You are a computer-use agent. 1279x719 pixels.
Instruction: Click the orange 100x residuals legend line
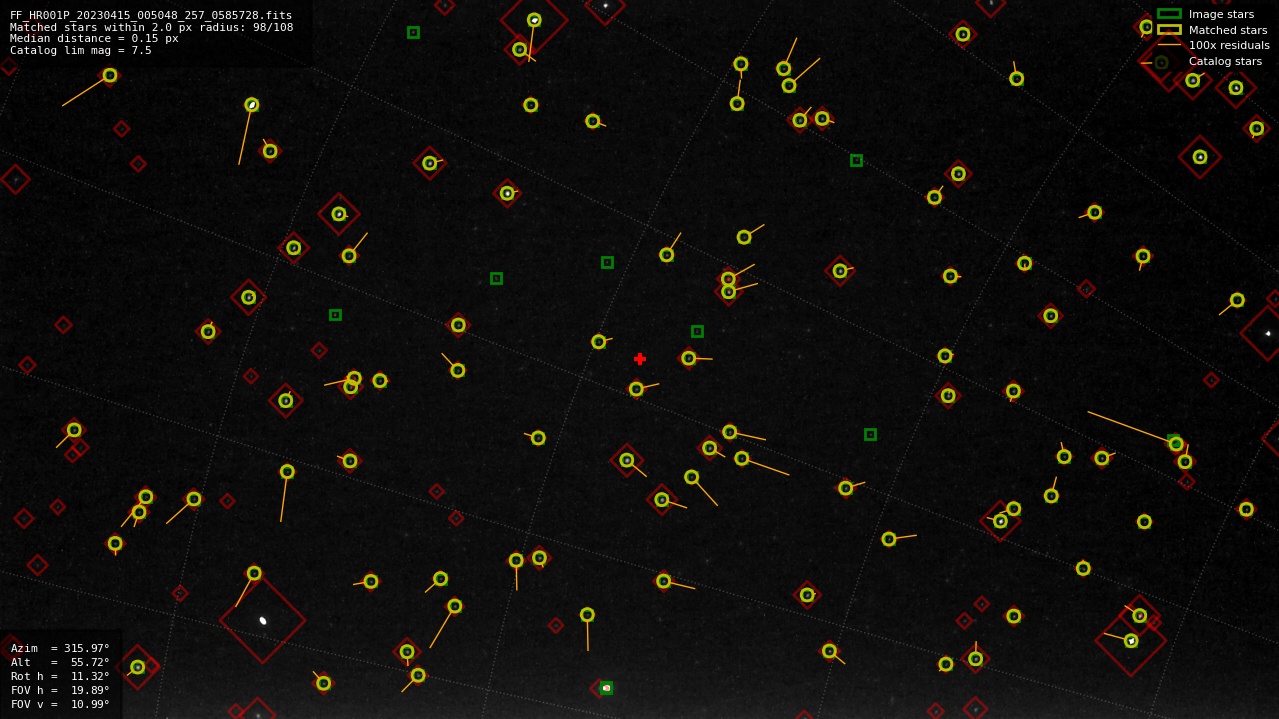click(1169, 45)
